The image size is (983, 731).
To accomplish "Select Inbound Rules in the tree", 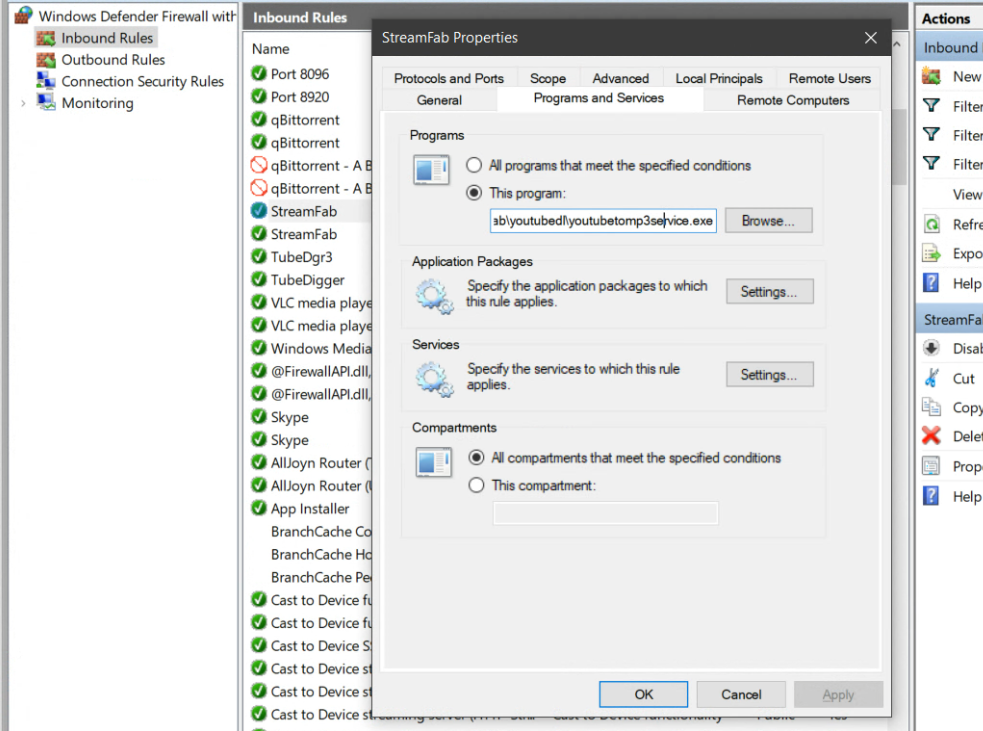I will [x=107, y=38].
